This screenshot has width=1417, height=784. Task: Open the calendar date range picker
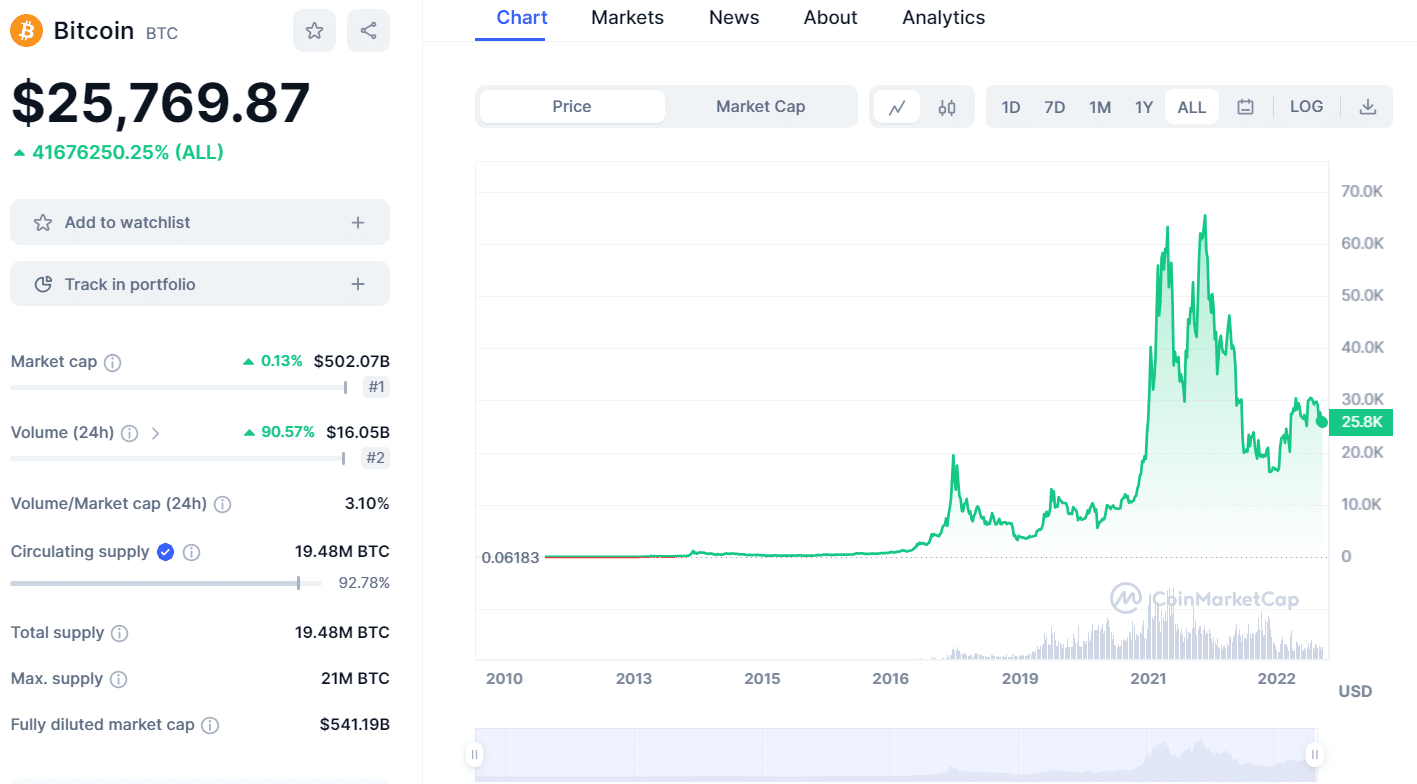[x=1245, y=107]
